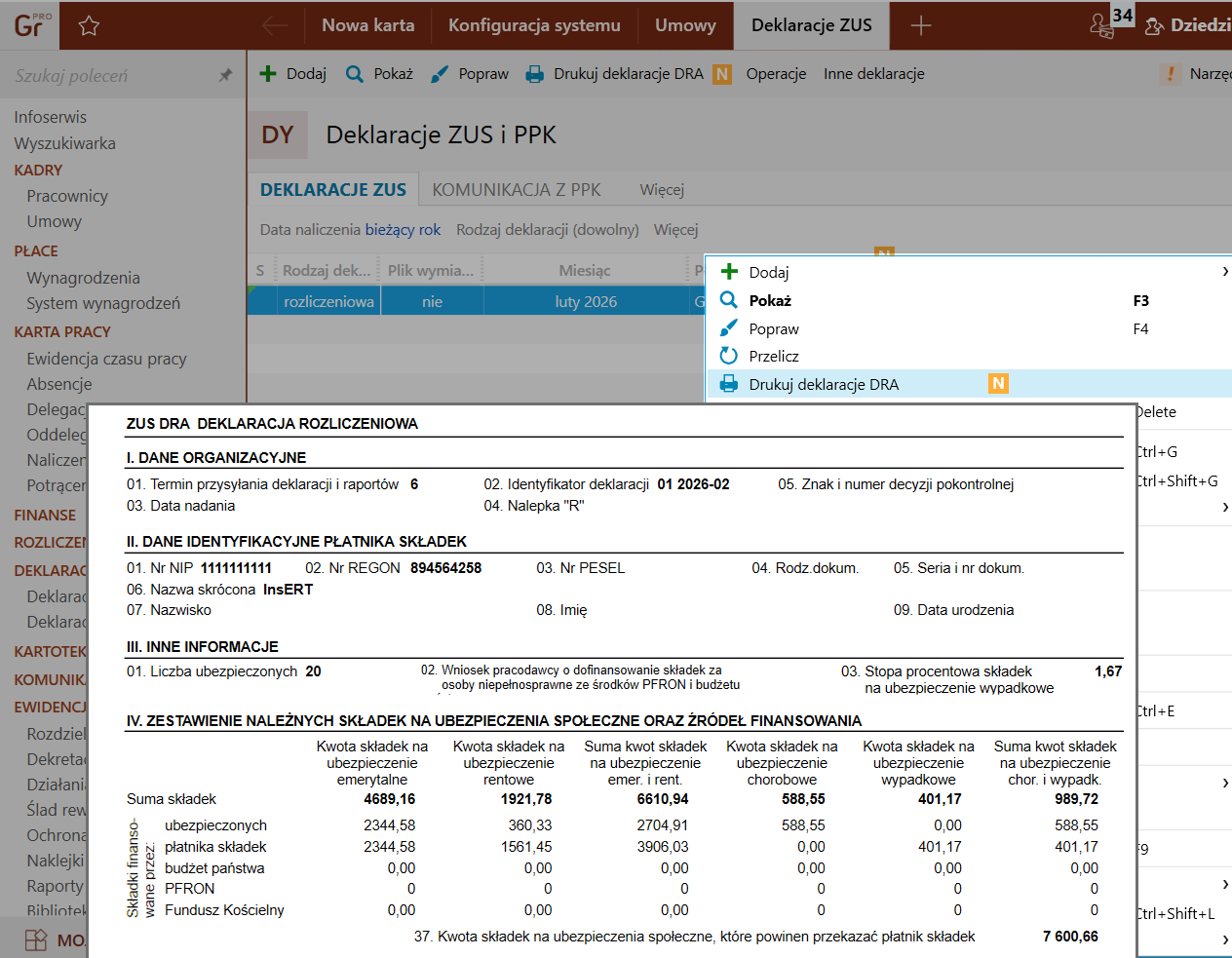Click the Popraw brush toolbar icon

tap(440, 74)
